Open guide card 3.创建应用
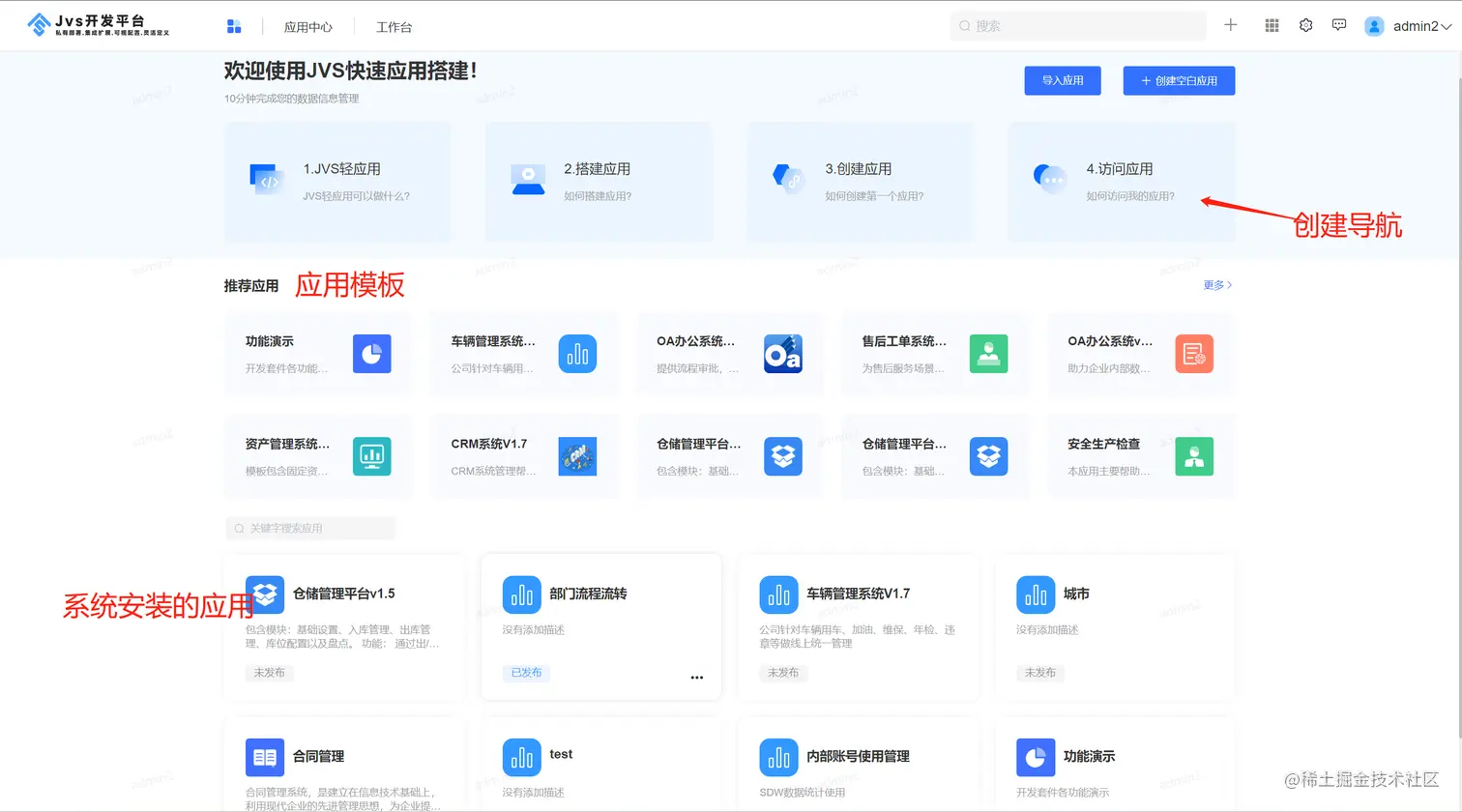 pos(860,182)
